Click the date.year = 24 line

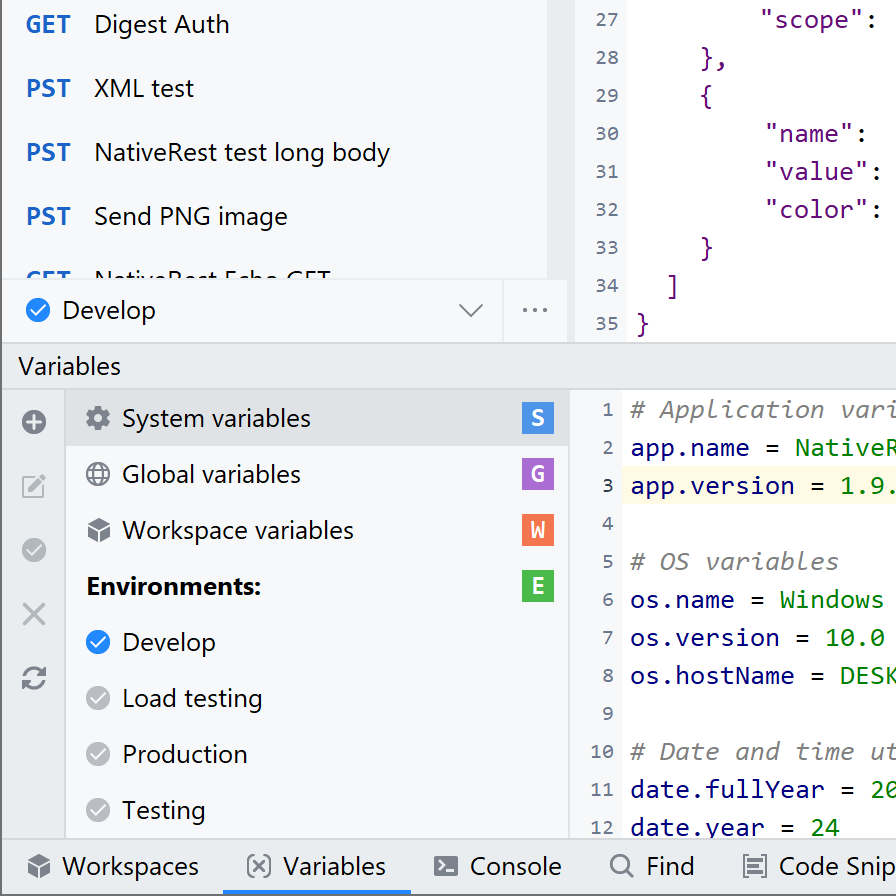(735, 826)
